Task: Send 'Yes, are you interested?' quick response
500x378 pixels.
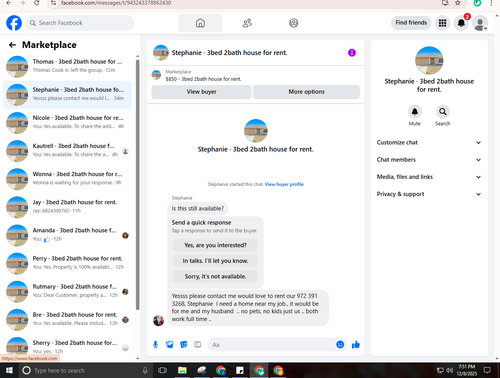Action: pyautogui.click(x=215, y=245)
